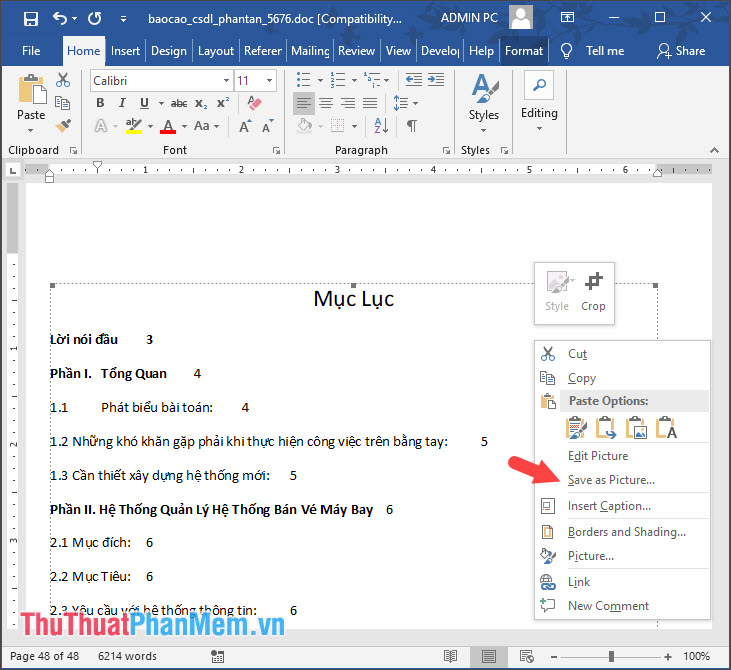Screen dimensions: 731x670
Task: Click the Share button
Action: tap(680, 51)
